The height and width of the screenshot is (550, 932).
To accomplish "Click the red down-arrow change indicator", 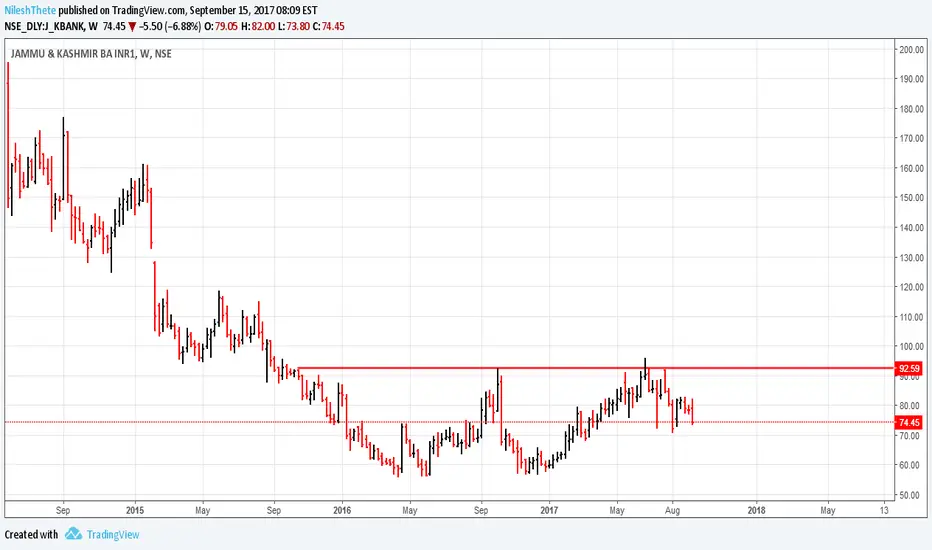I will point(132,27).
